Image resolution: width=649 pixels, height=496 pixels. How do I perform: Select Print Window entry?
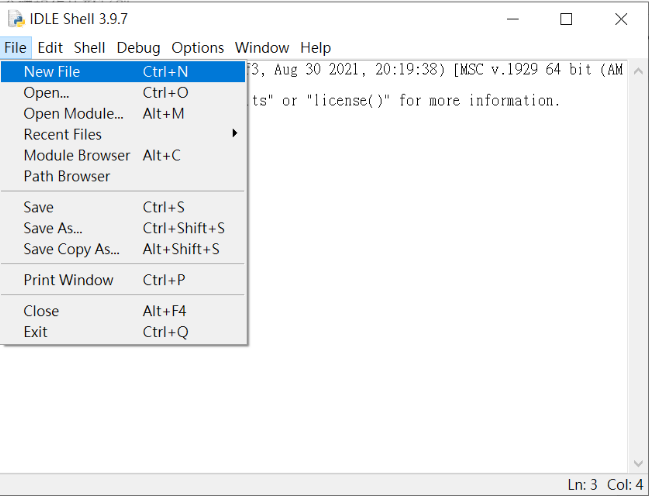(x=123, y=280)
